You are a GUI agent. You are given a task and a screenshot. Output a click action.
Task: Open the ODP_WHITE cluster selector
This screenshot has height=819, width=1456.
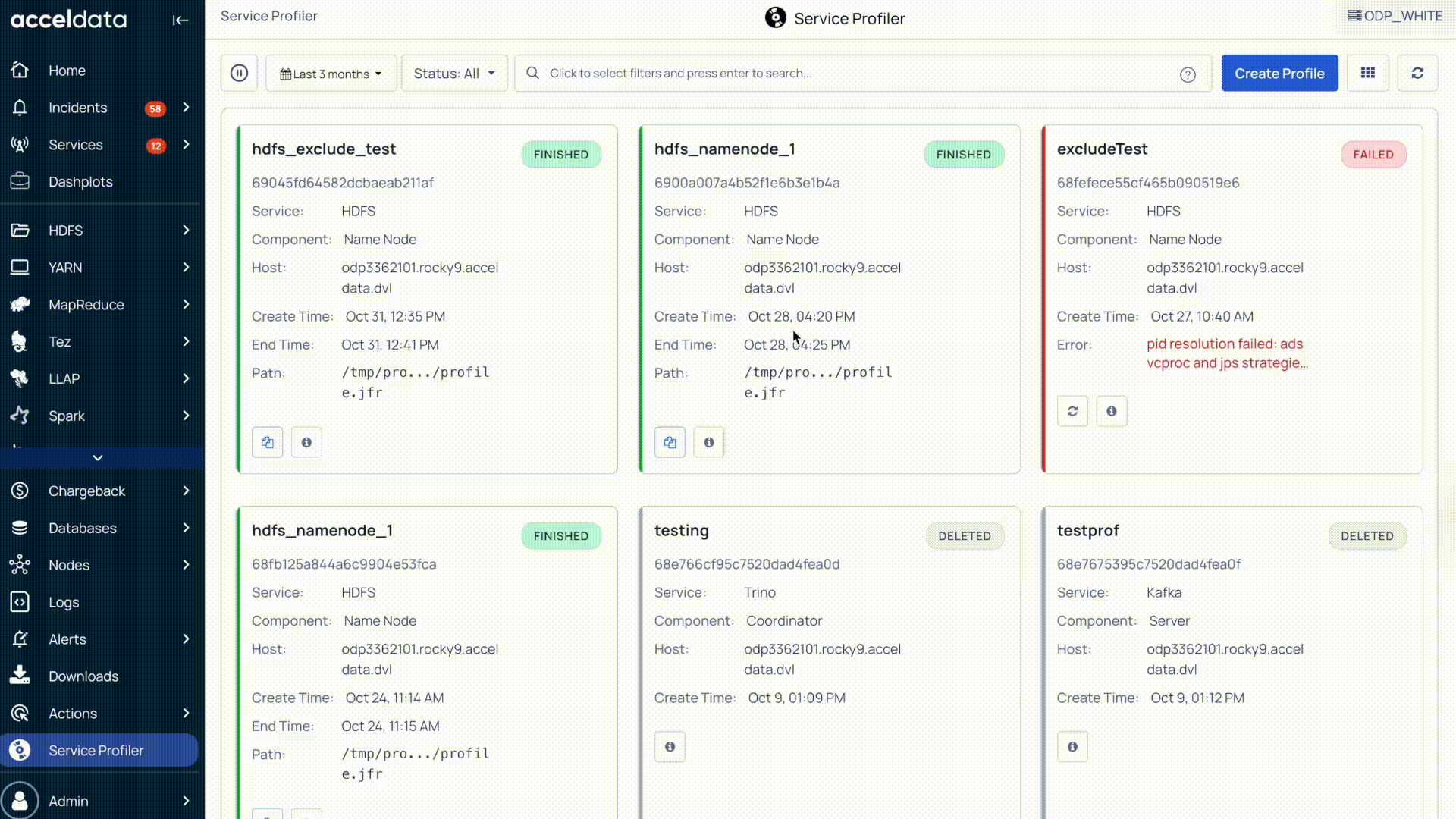click(x=1394, y=16)
